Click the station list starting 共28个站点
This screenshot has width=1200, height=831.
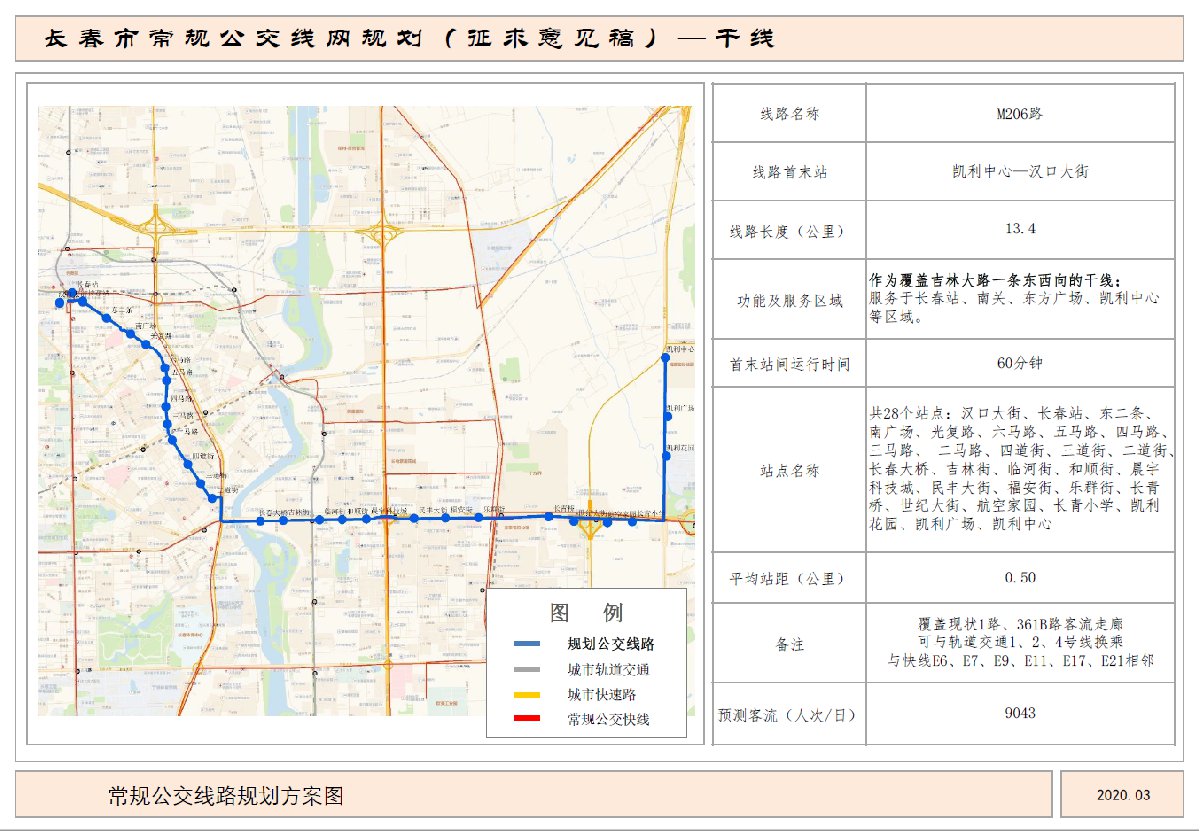coord(1020,468)
